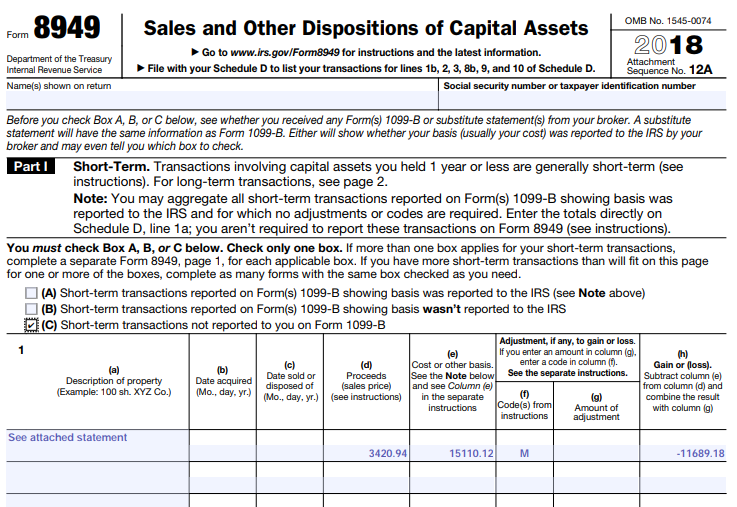This screenshot has height=507, width=737.
Task: Uncheck box (C) not reported on 1099-B
Action: pos(32,326)
